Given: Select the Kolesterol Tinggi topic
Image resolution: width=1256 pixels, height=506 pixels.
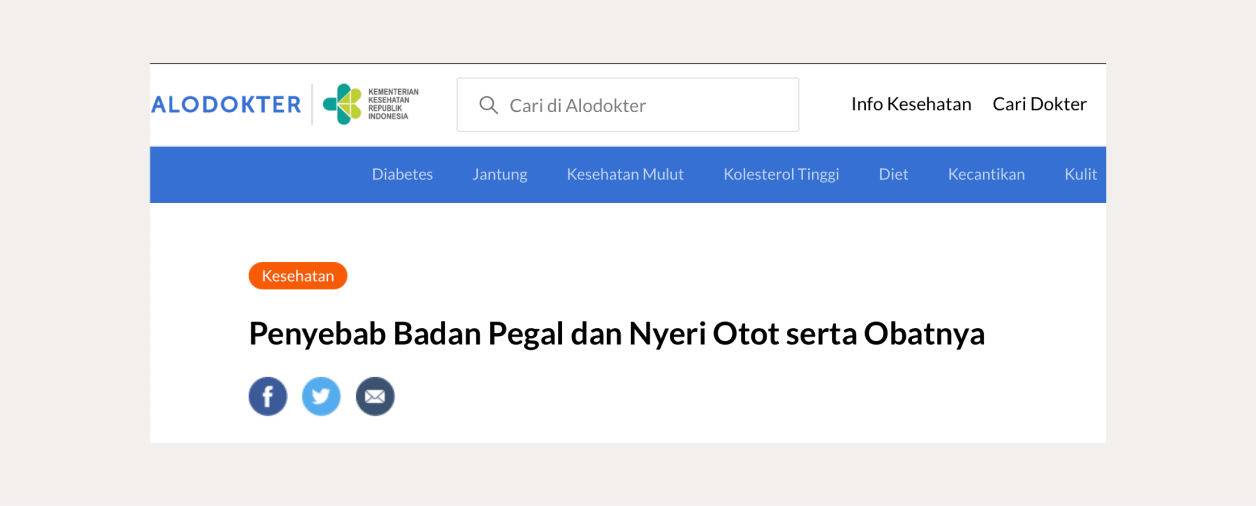Looking at the screenshot, I should [x=781, y=174].
